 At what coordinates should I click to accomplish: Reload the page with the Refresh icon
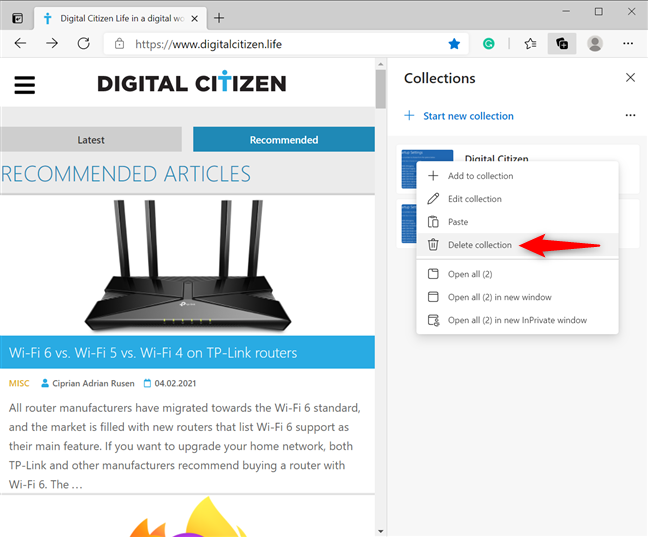pyautogui.click(x=83, y=43)
